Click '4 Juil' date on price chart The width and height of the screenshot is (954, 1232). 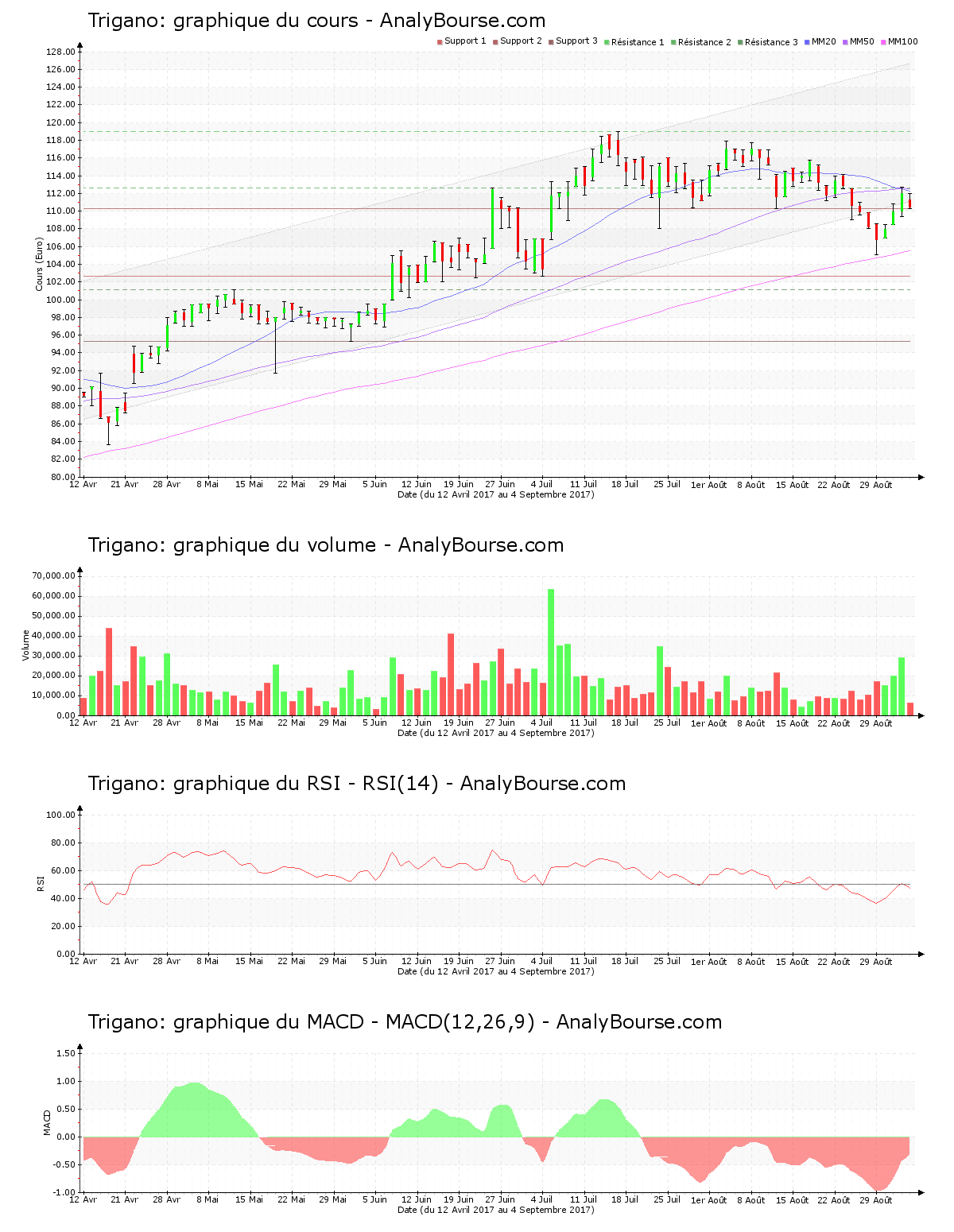tap(541, 484)
